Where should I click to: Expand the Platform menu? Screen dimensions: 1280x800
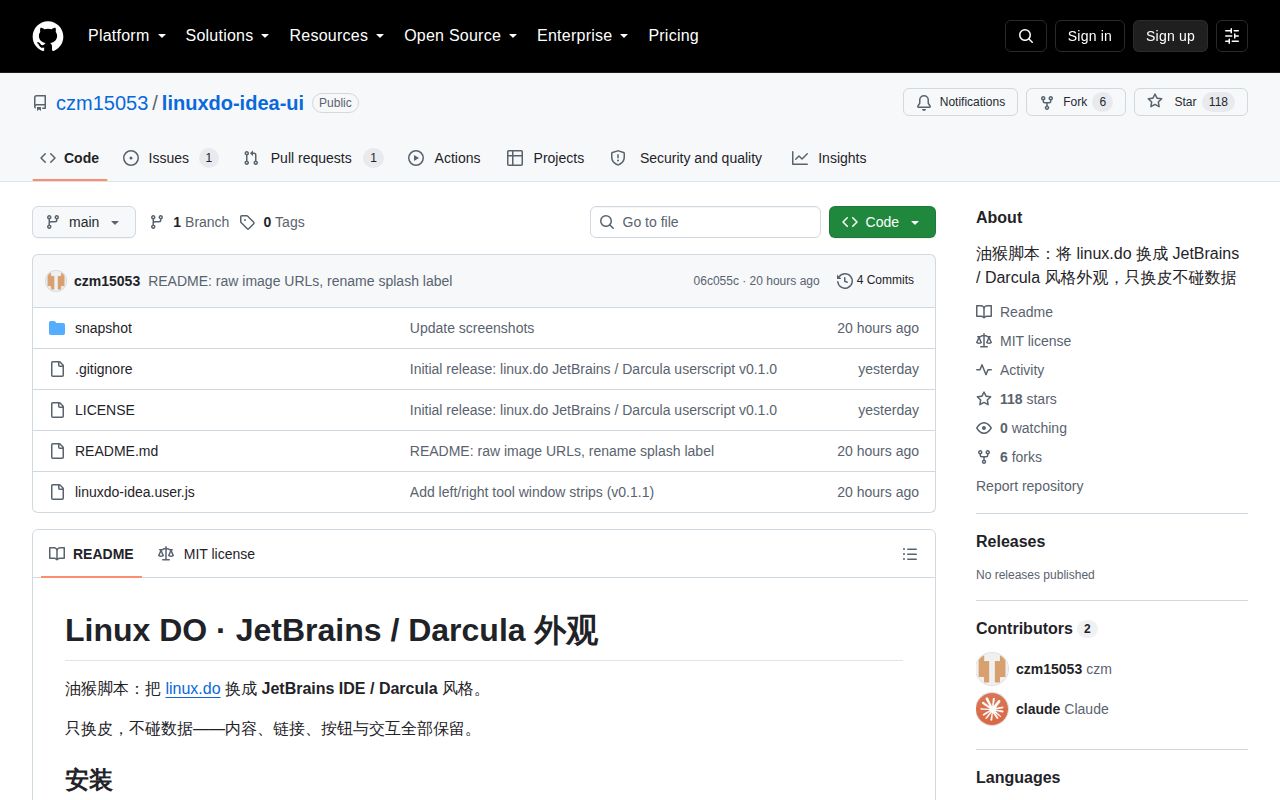[126, 36]
